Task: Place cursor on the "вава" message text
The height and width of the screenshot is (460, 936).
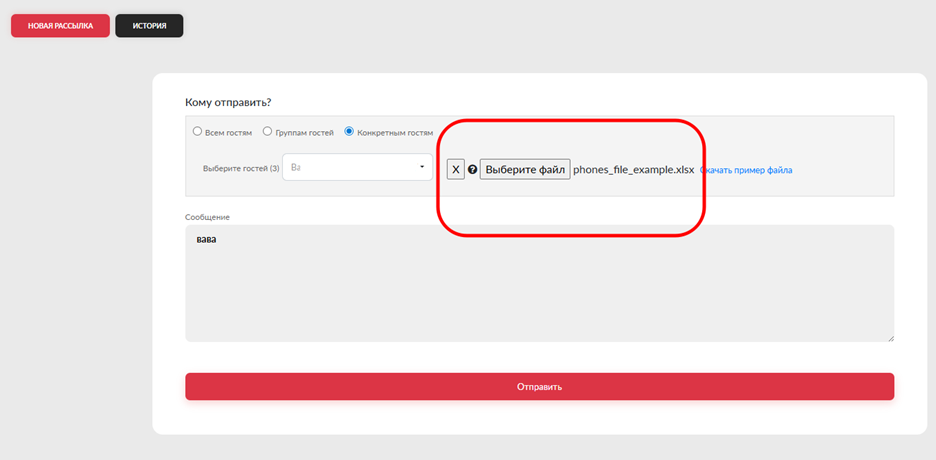Action: [x=205, y=240]
